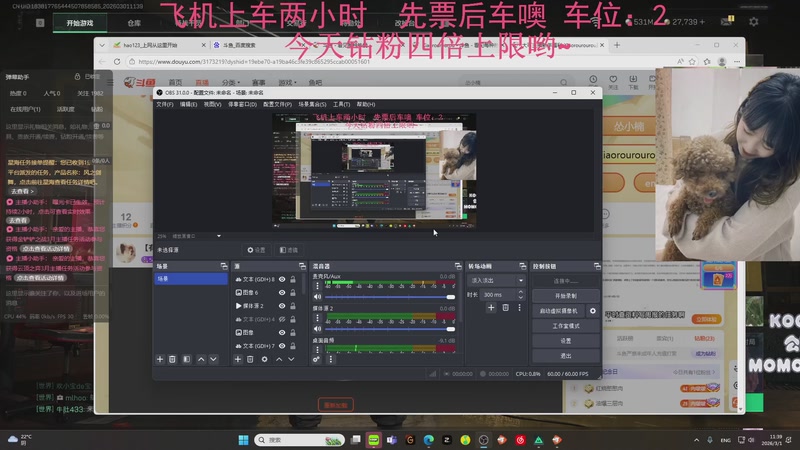The image size is (800, 450).
Task: Open 桌面音频 channel three-dot options
Action: (x=317, y=349)
